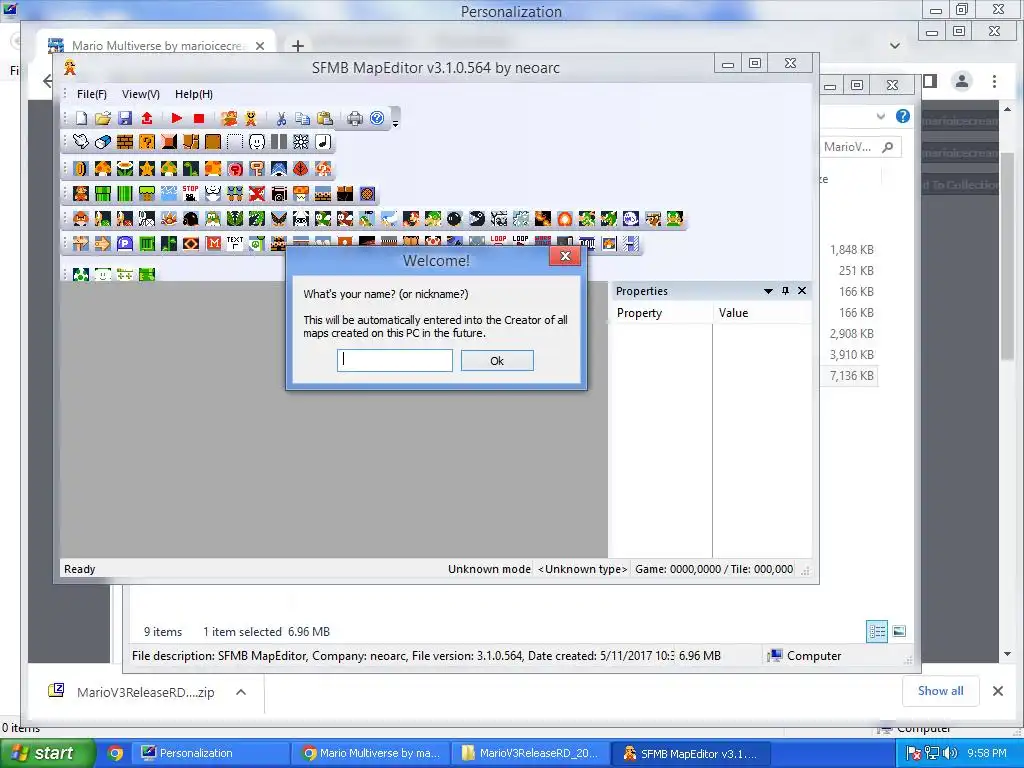This screenshot has height=768, width=1024.
Task: Open a new browser tab with plus button
Action: click(298, 46)
